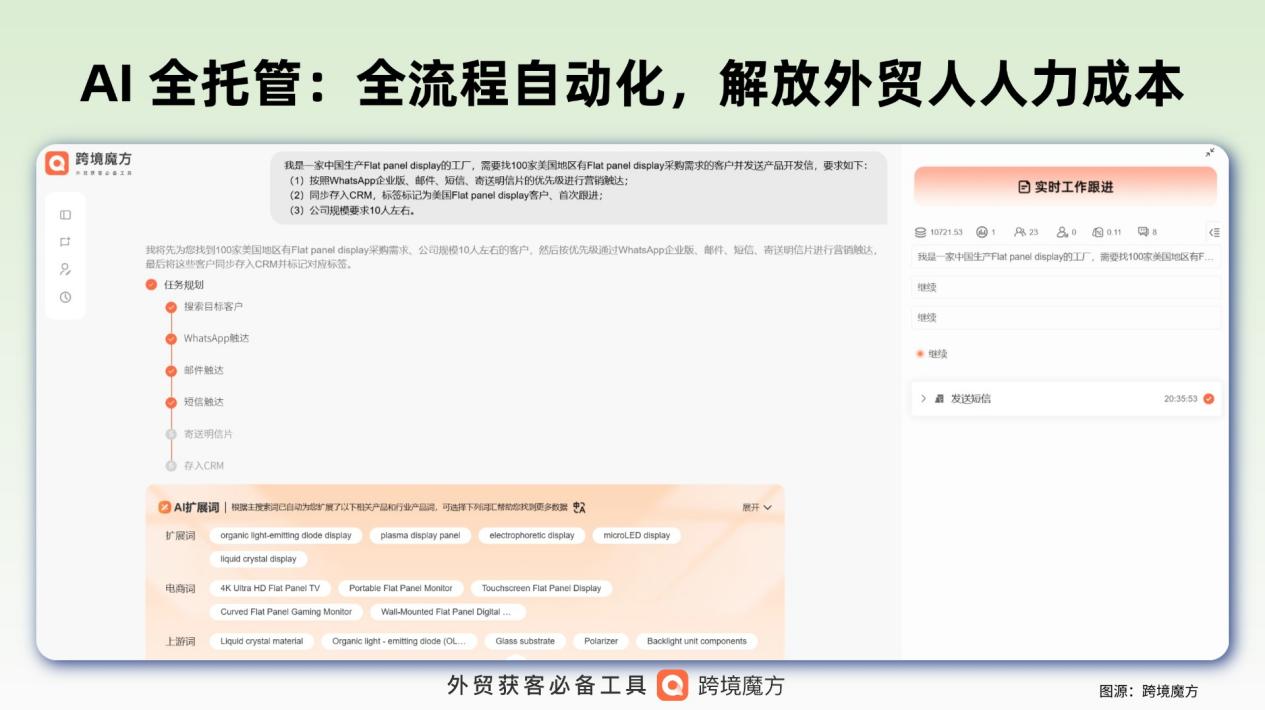Click the 邮件触达 step
This screenshot has width=1265, height=710.
tap(204, 371)
